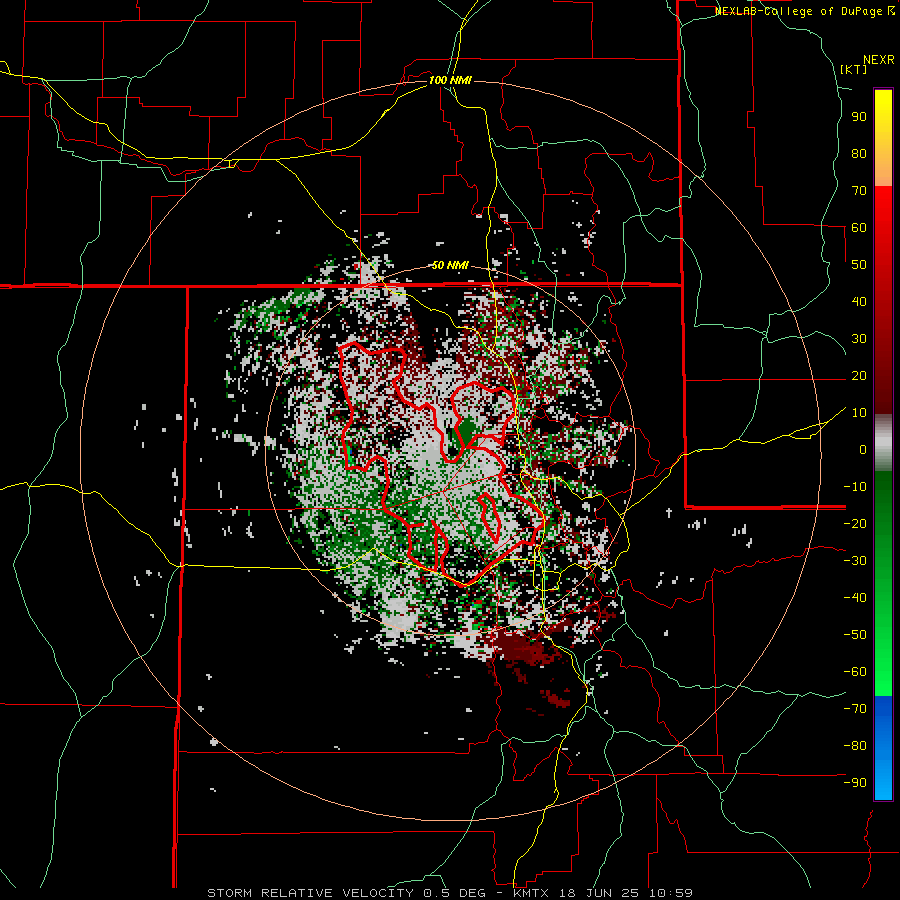Click the positive "50" velocity scale value
Screen dimensions: 900x900
tap(859, 265)
